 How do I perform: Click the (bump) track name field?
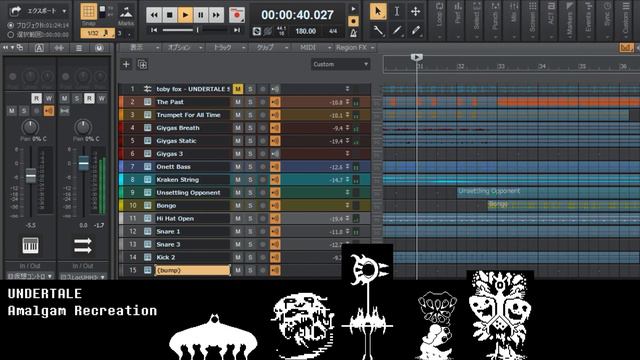click(x=192, y=270)
